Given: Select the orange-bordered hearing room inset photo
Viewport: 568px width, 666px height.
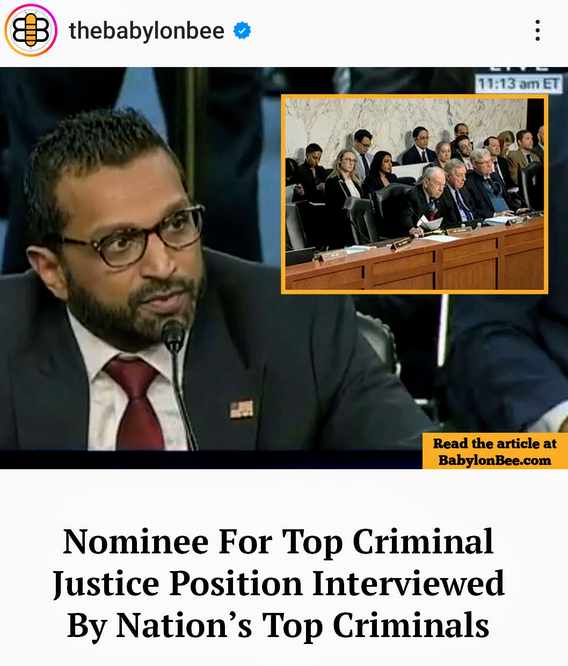Looking at the screenshot, I should click(415, 195).
